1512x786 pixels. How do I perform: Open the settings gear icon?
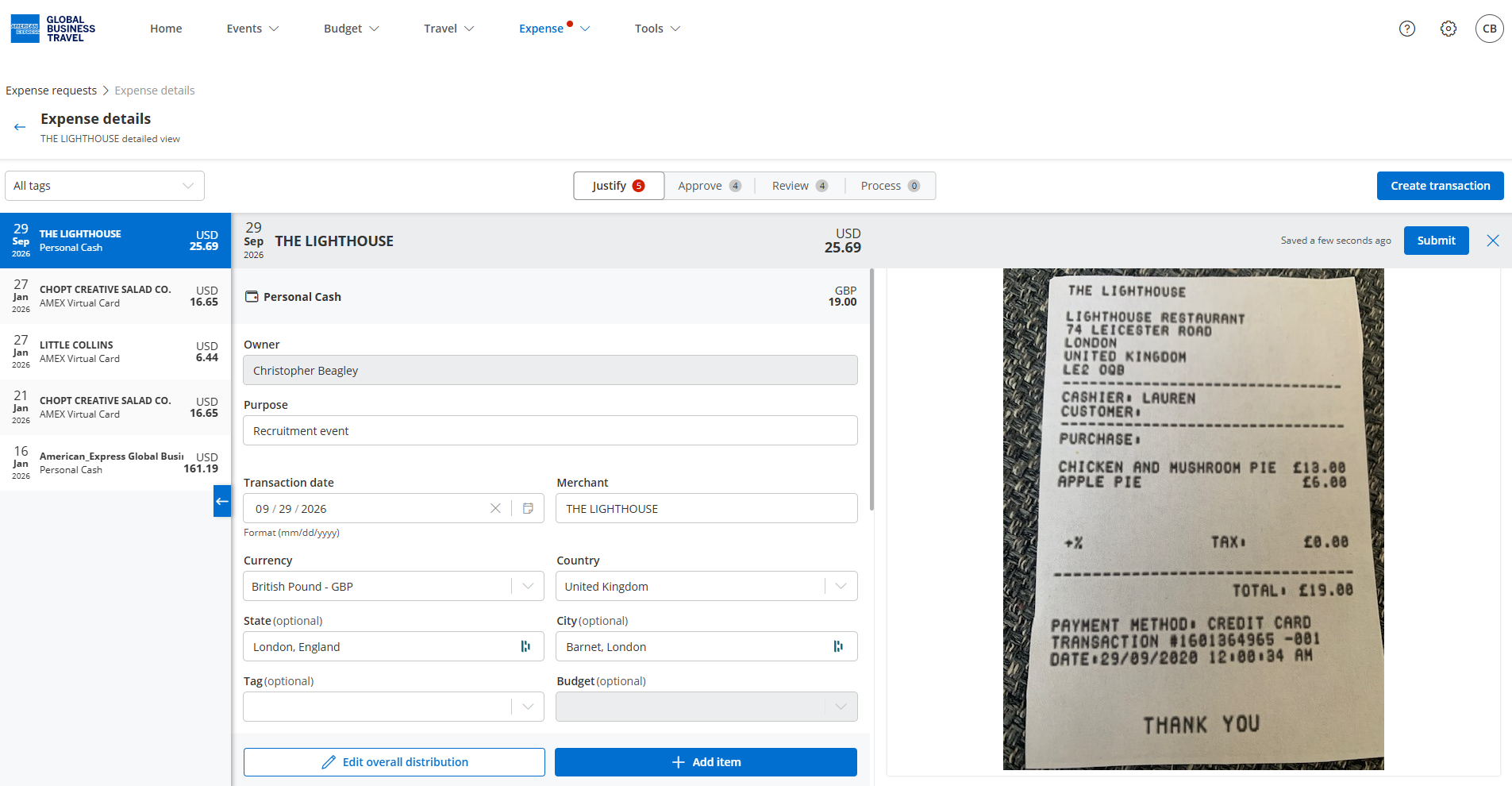pos(1449,29)
